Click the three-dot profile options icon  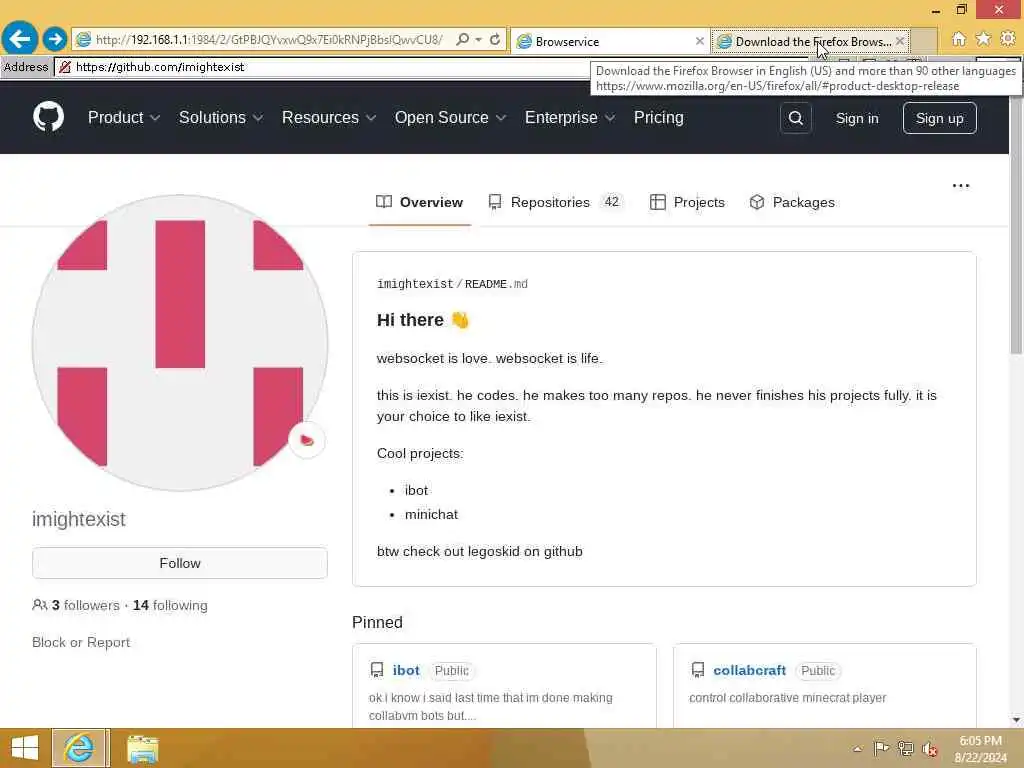961,185
